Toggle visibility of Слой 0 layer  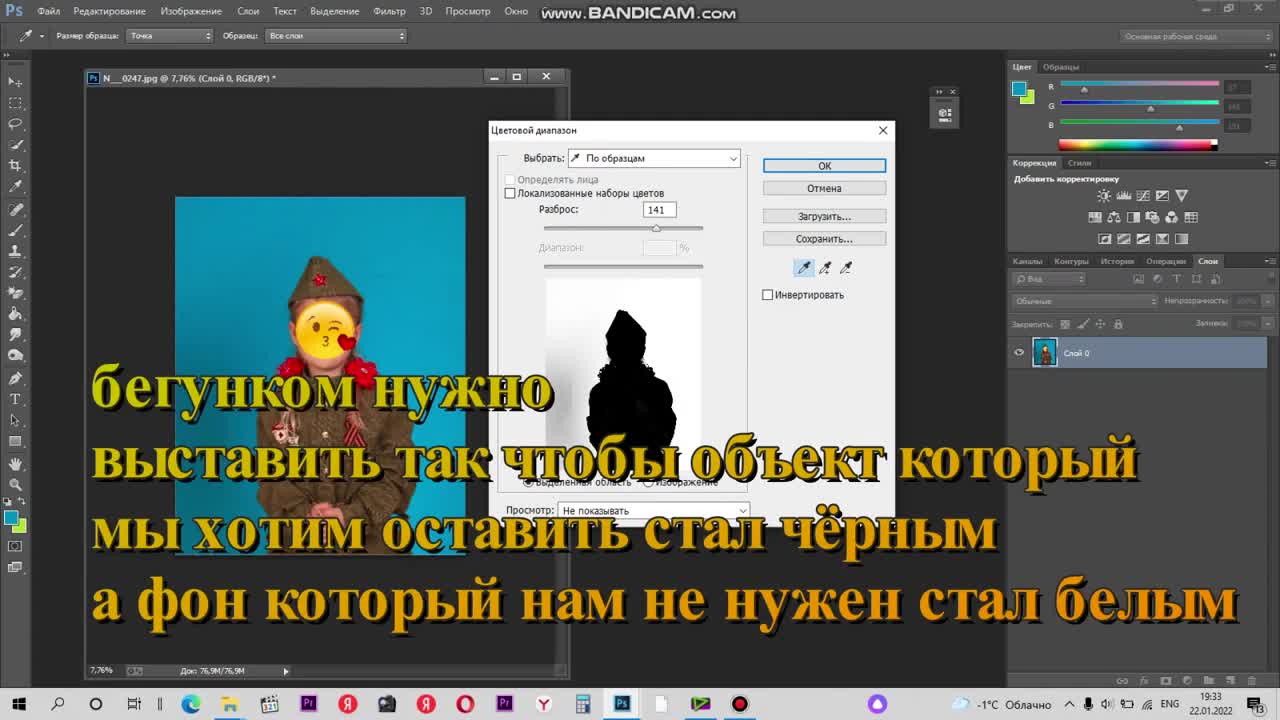tap(1019, 352)
